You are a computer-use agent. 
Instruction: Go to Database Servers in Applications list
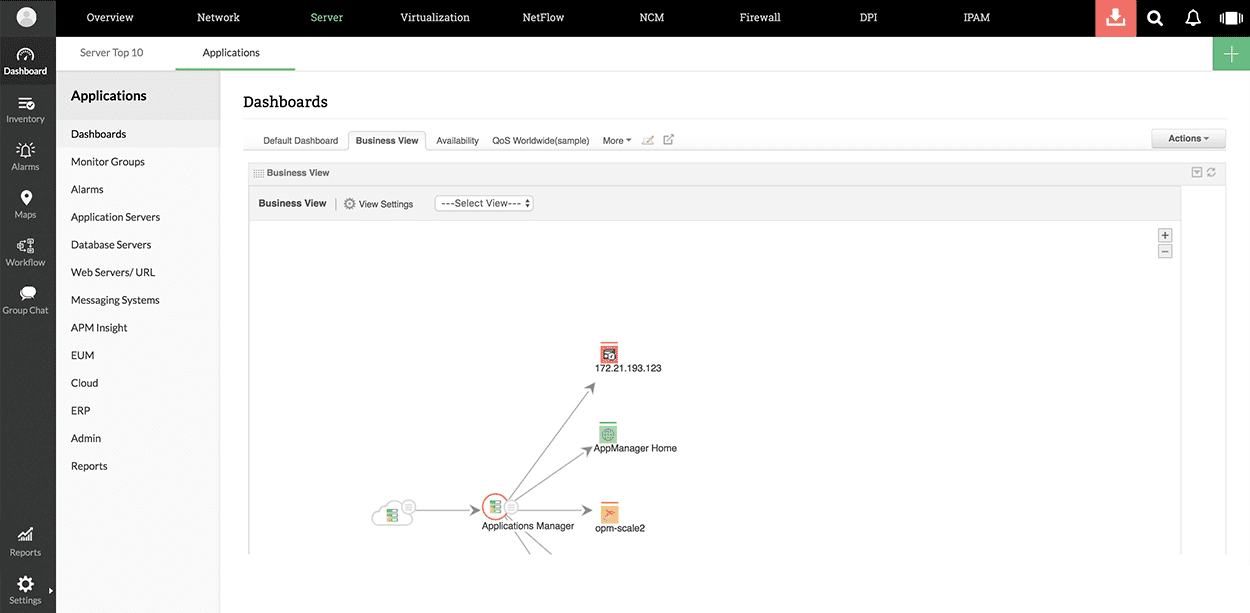tap(111, 245)
